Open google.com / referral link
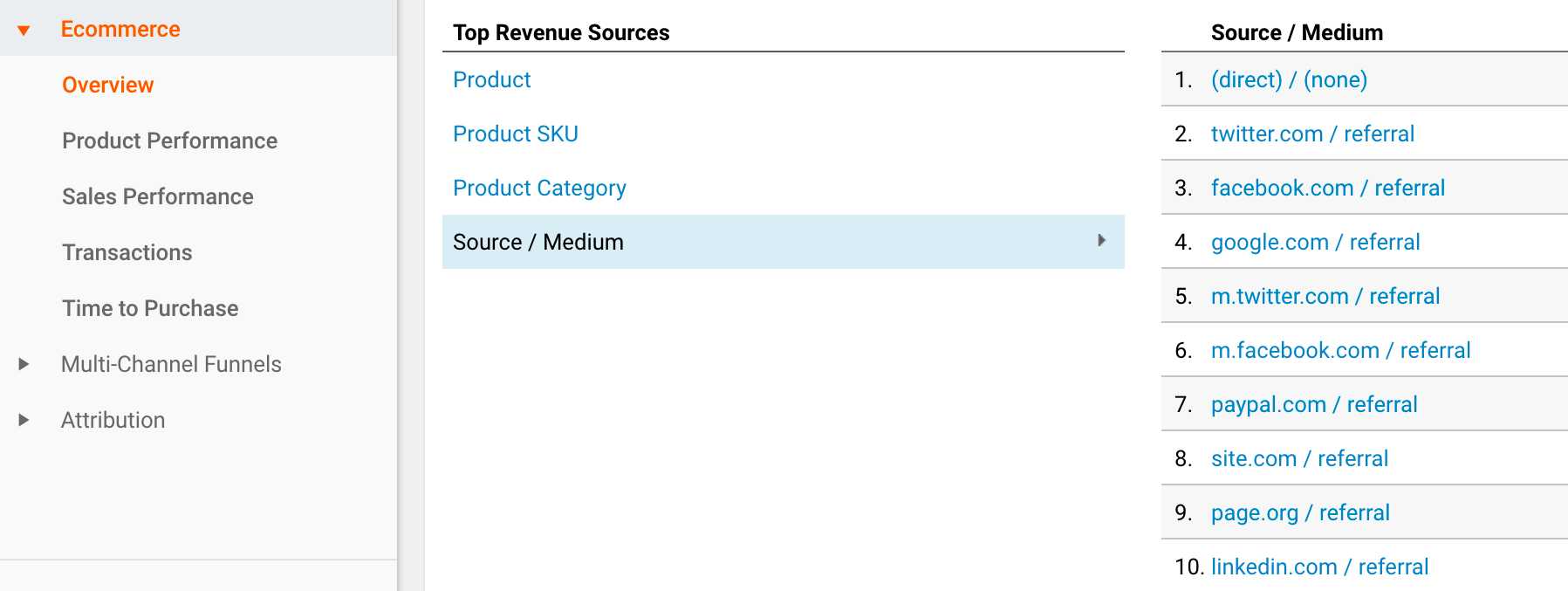This screenshot has height=591, width=1568. click(1315, 242)
